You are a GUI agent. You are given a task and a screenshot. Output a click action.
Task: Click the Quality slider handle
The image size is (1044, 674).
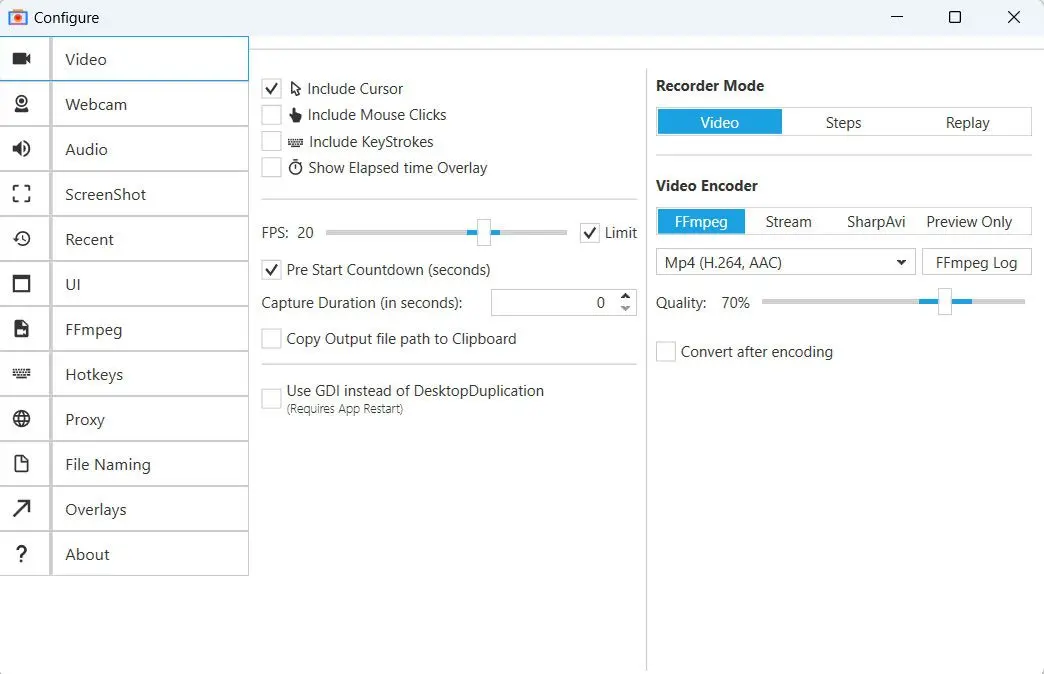point(945,302)
